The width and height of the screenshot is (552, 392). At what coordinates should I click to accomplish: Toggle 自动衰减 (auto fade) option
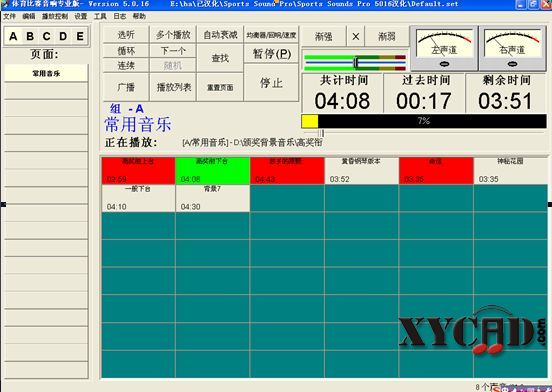coord(220,34)
